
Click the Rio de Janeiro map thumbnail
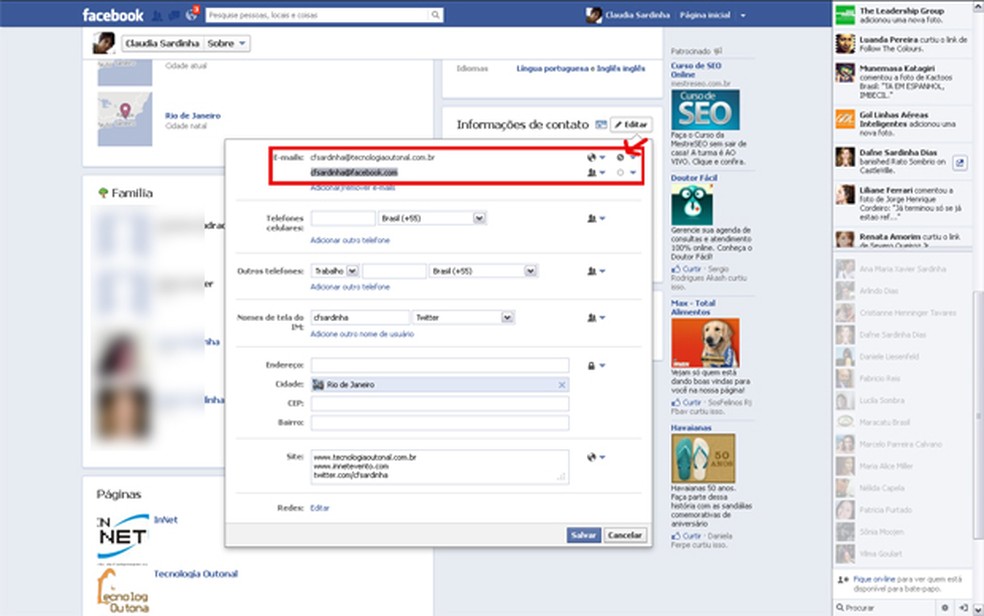(125, 119)
